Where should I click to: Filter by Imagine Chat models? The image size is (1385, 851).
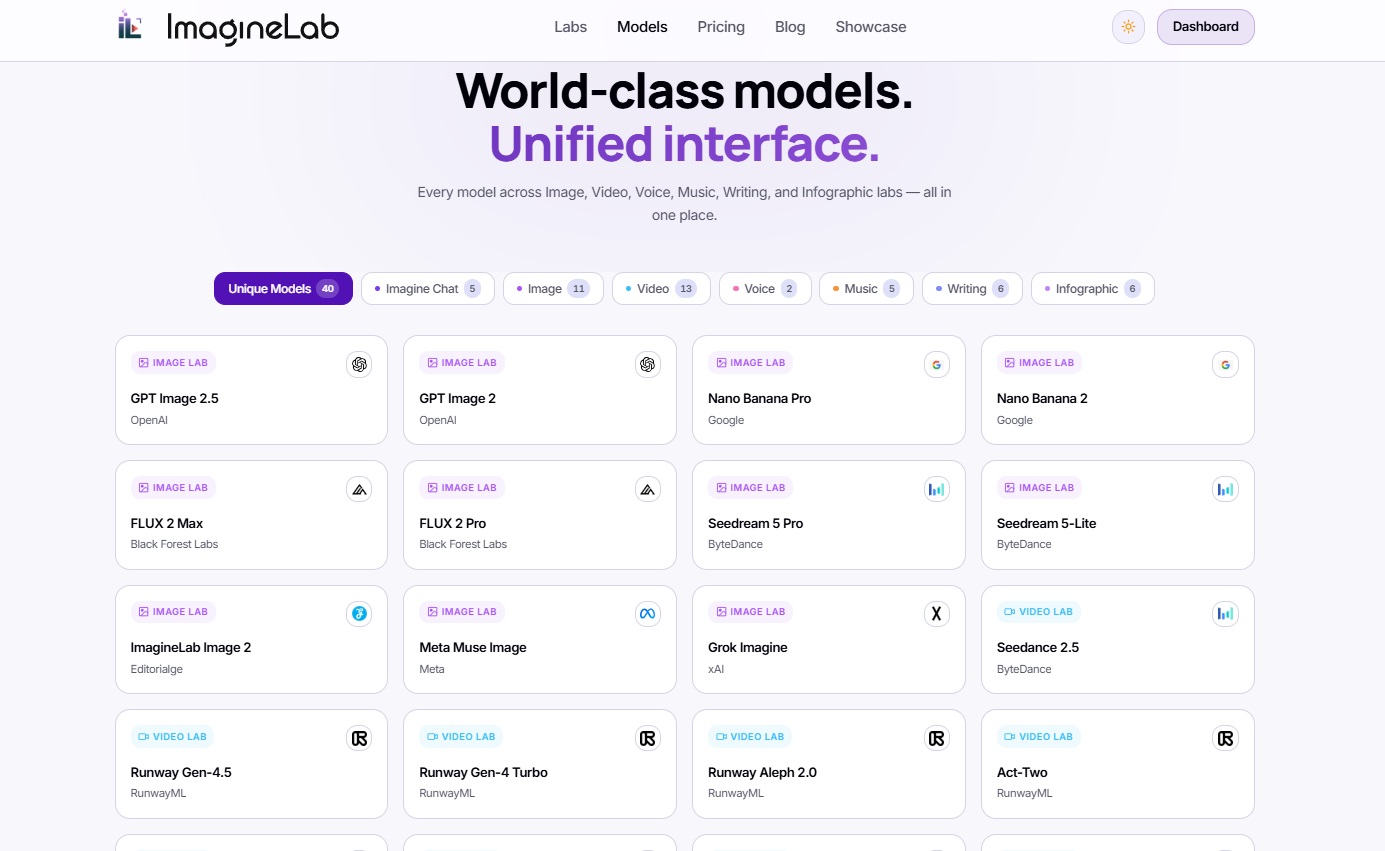point(428,288)
